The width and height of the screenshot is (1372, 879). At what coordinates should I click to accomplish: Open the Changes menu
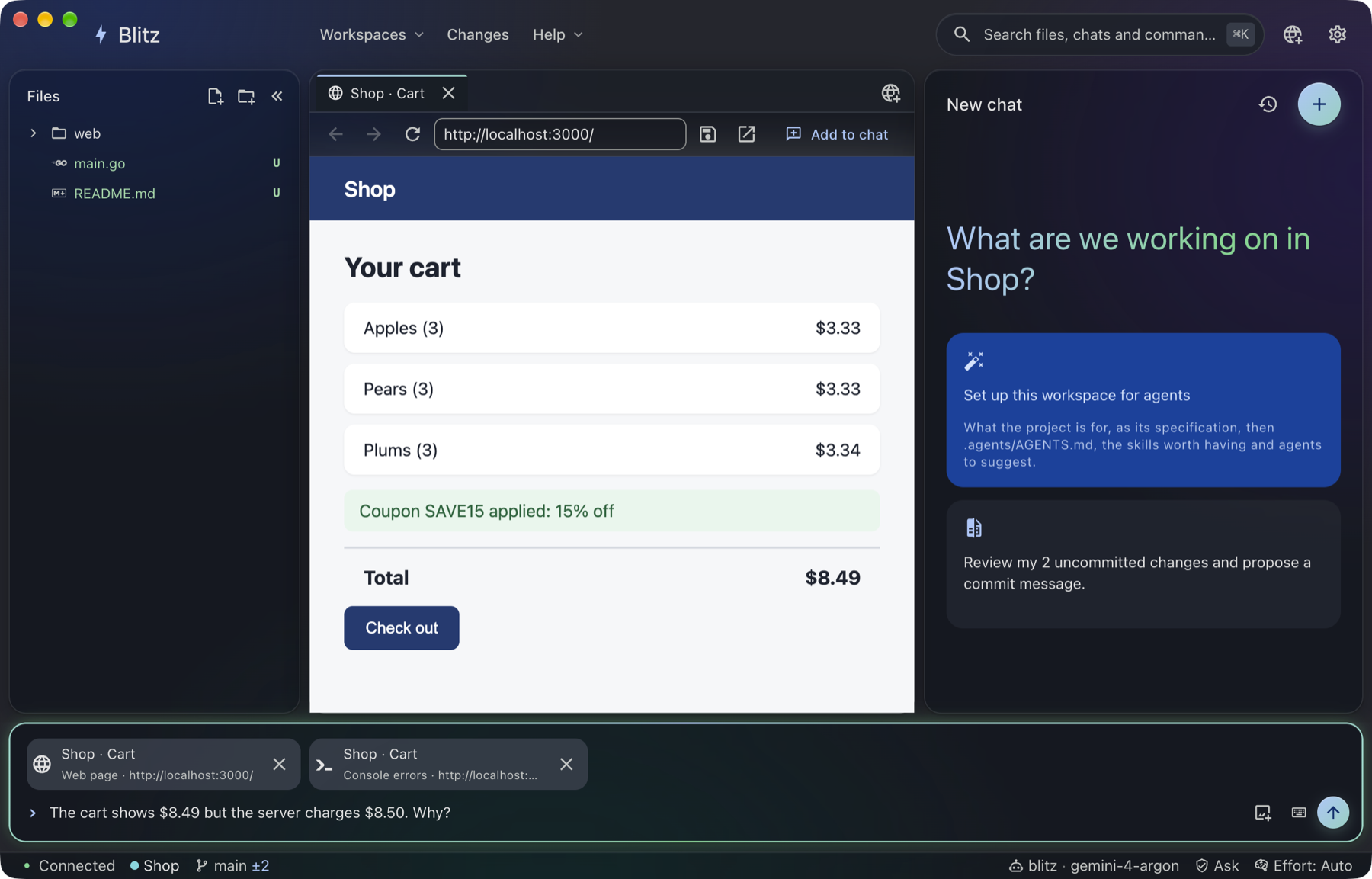pos(477,34)
